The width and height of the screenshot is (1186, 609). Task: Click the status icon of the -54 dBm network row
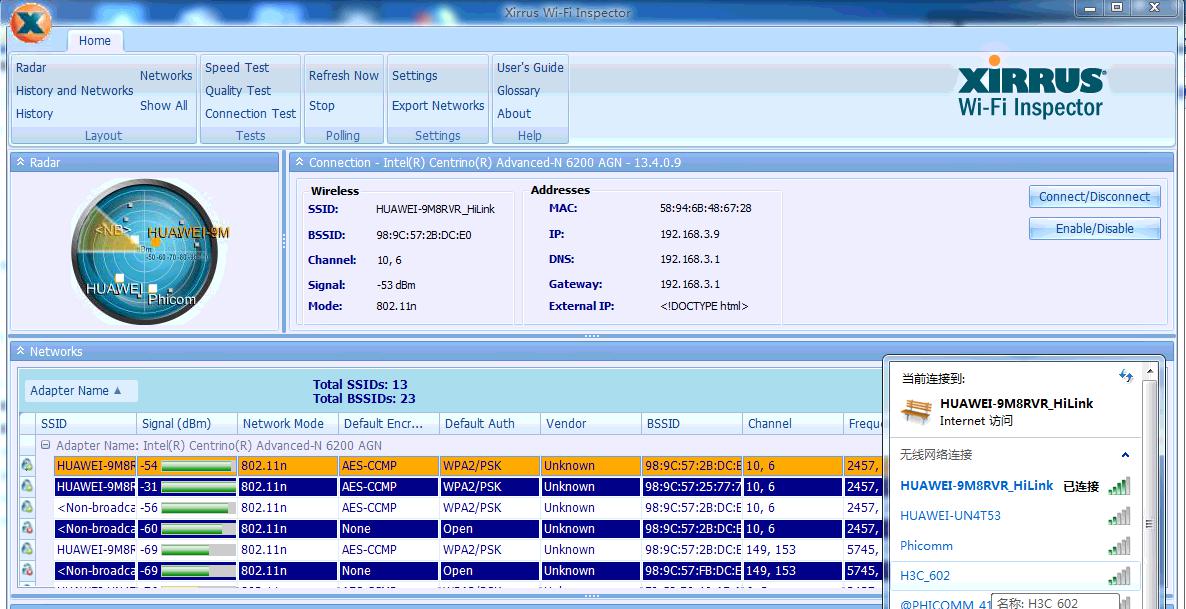(x=27, y=465)
